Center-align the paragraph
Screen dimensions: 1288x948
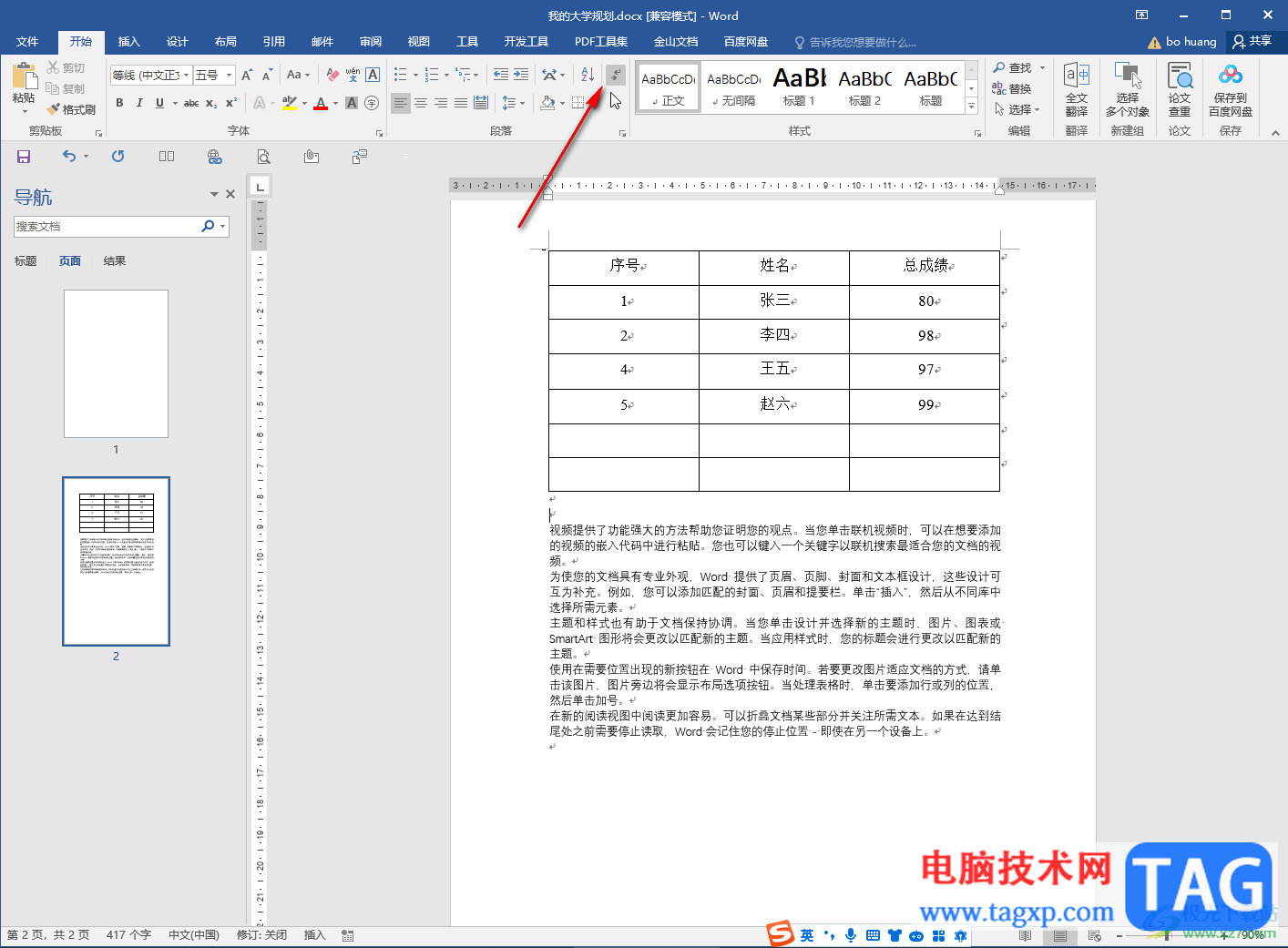[x=421, y=104]
